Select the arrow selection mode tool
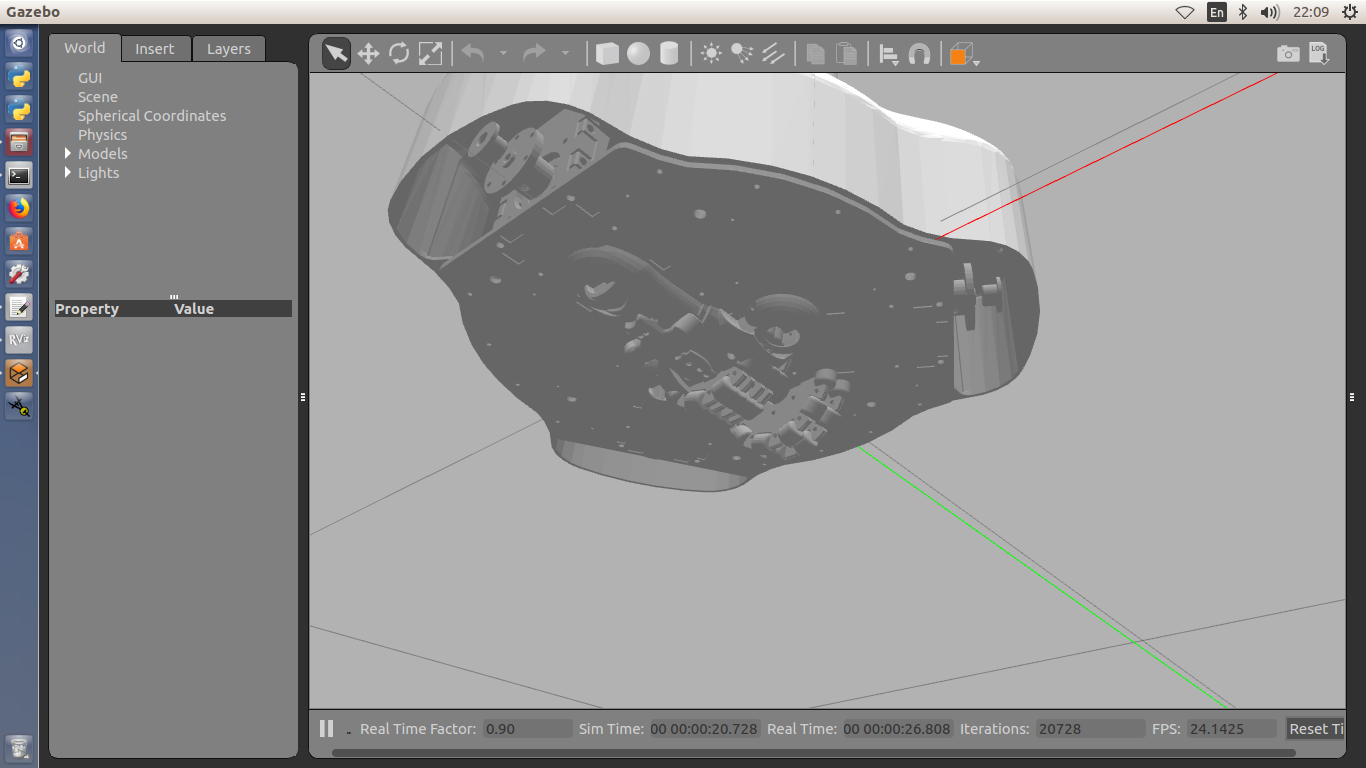 [x=336, y=53]
